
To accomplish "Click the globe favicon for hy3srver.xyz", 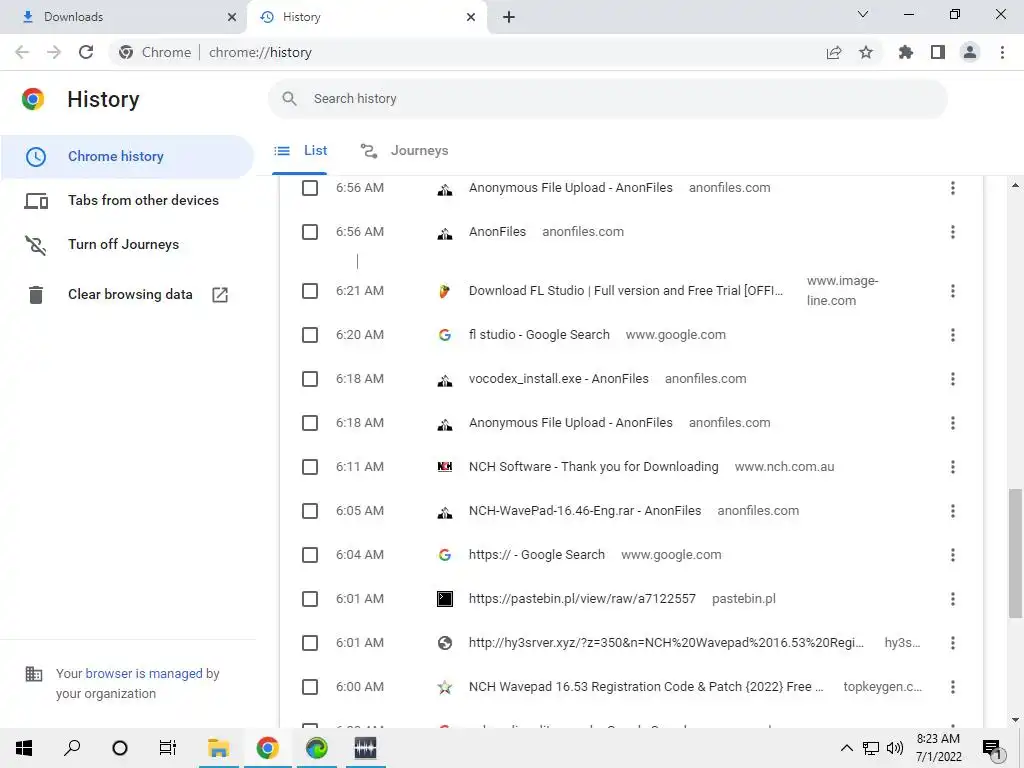I will click(x=445, y=643).
